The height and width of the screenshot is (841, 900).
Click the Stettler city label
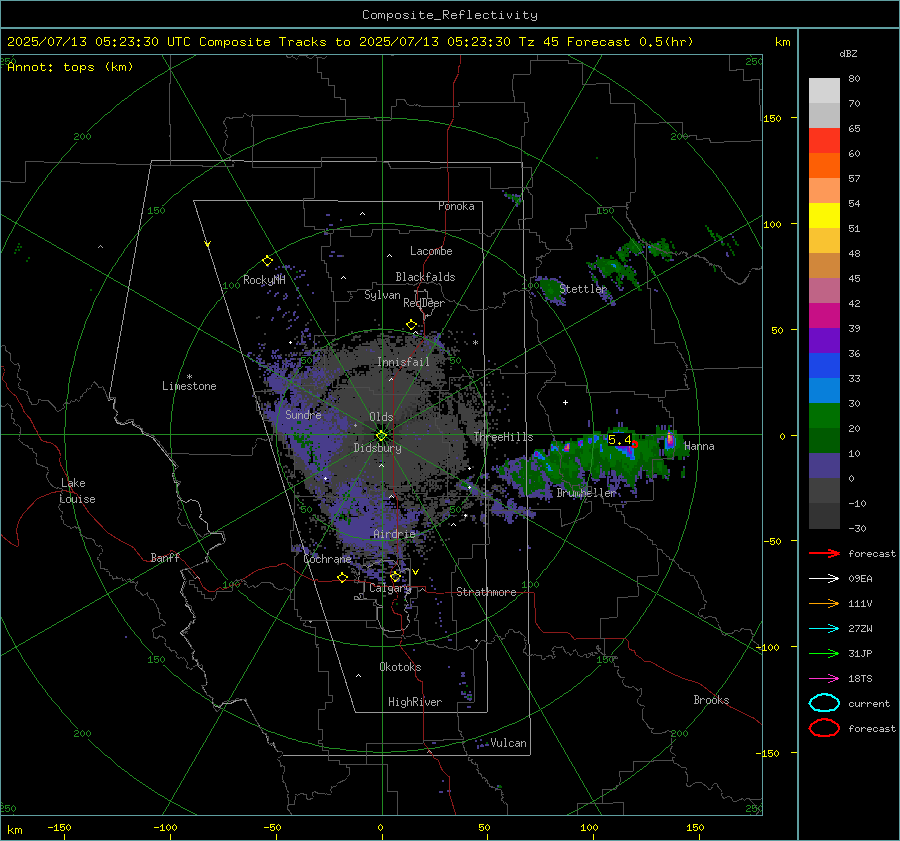click(583, 289)
